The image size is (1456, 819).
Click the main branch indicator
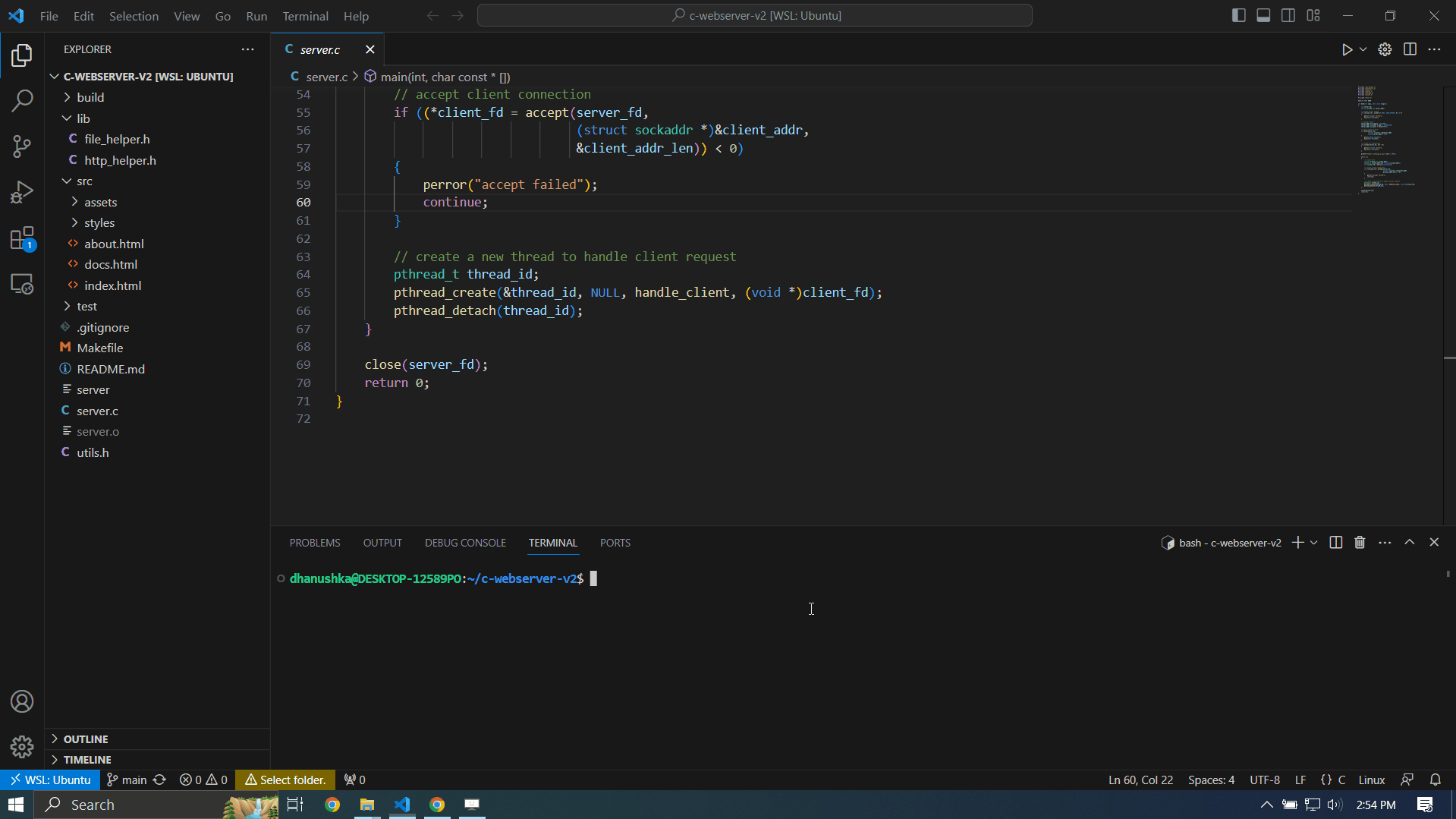(x=127, y=780)
